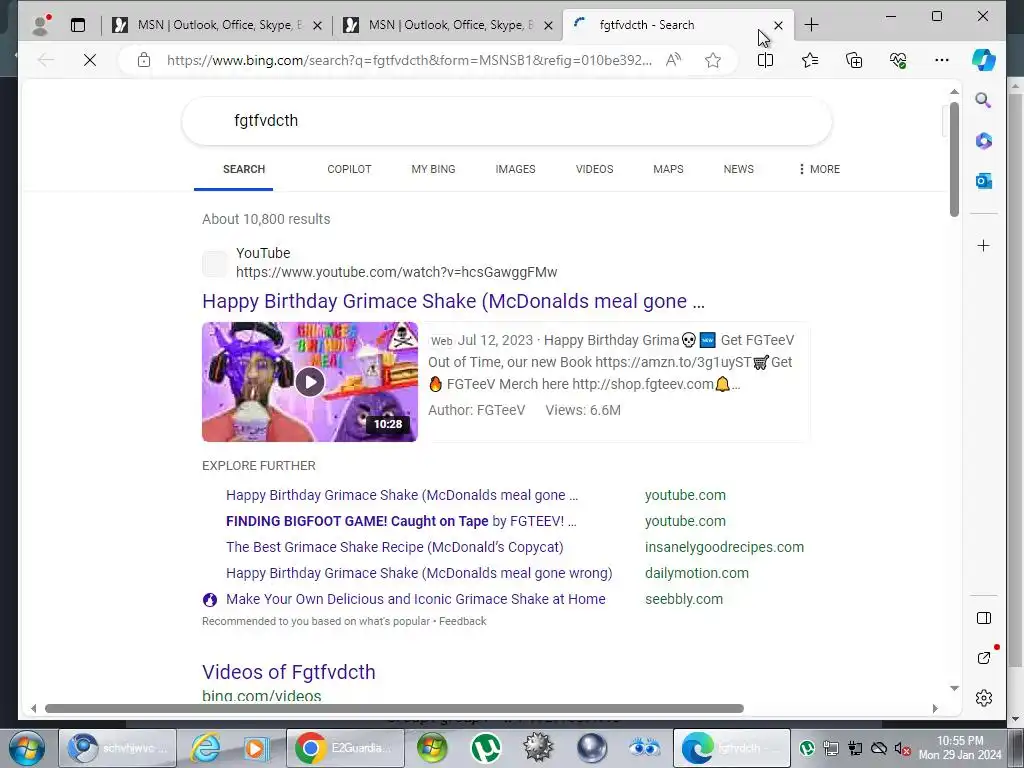The height and width of the screenshot is (768, 1024).
Task: Click the Feedback link
Action: 462,621
